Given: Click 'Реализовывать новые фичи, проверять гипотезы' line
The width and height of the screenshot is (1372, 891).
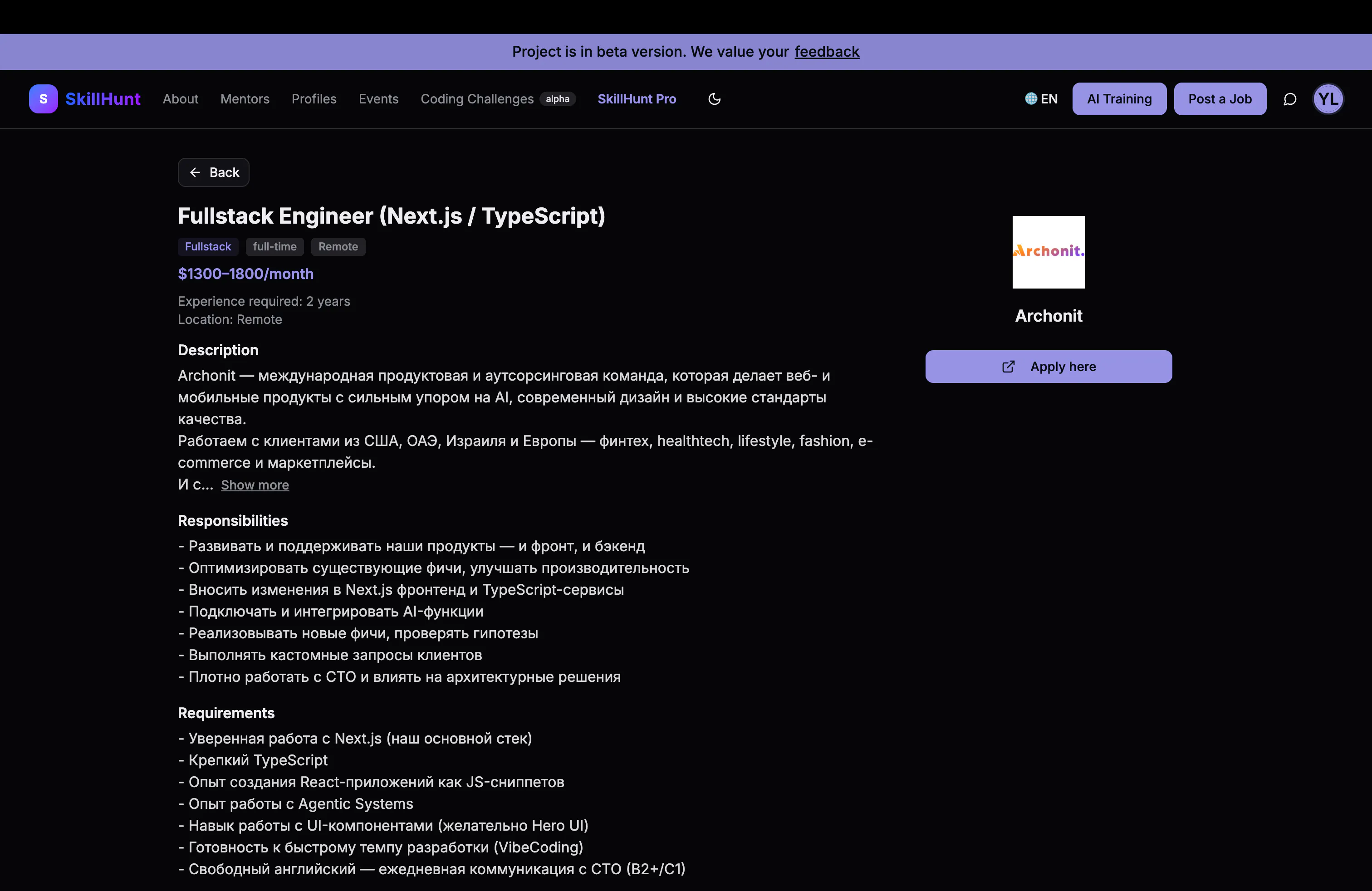Looking at the screenshot, I should [358, 633].
